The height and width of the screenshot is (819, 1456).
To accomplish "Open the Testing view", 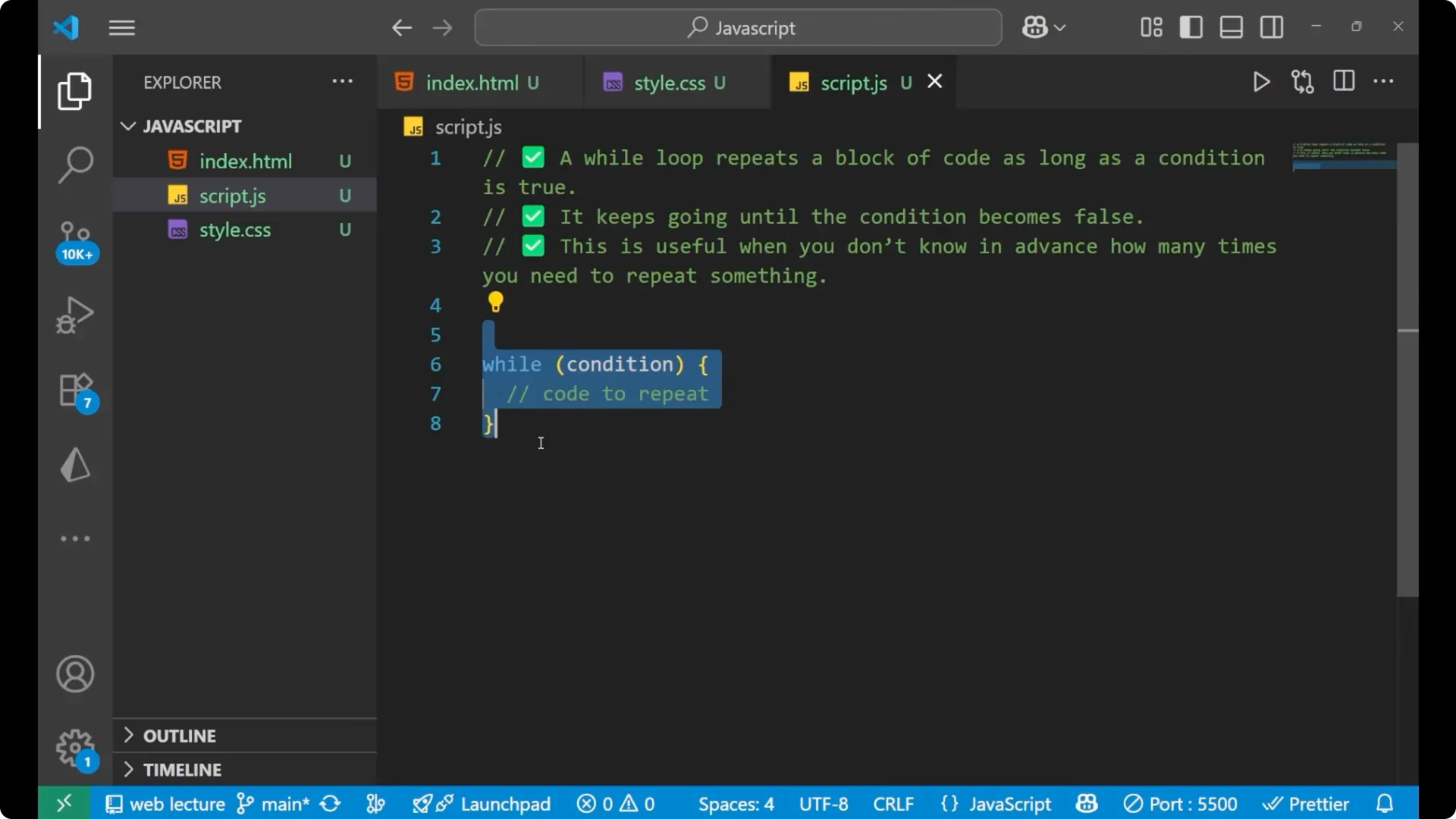I will [x=74, y=465].
